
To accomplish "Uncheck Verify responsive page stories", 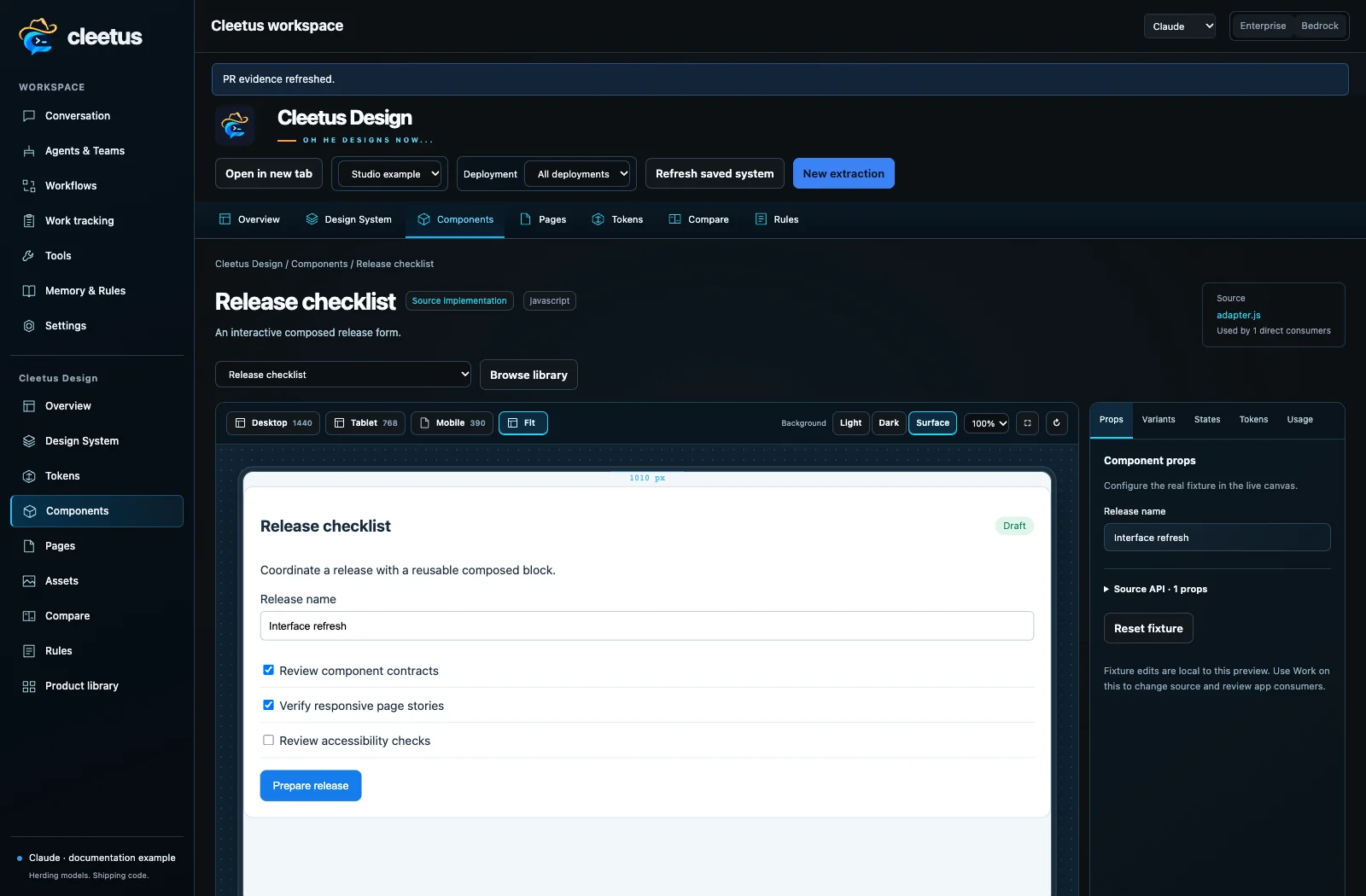I will pos(268,706).
